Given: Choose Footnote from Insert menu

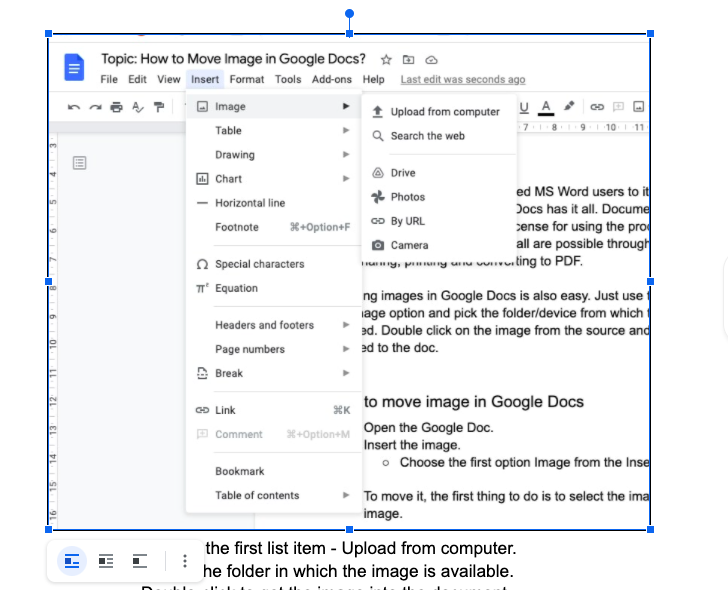Looking at the screenshot, I should click(273, 227).
